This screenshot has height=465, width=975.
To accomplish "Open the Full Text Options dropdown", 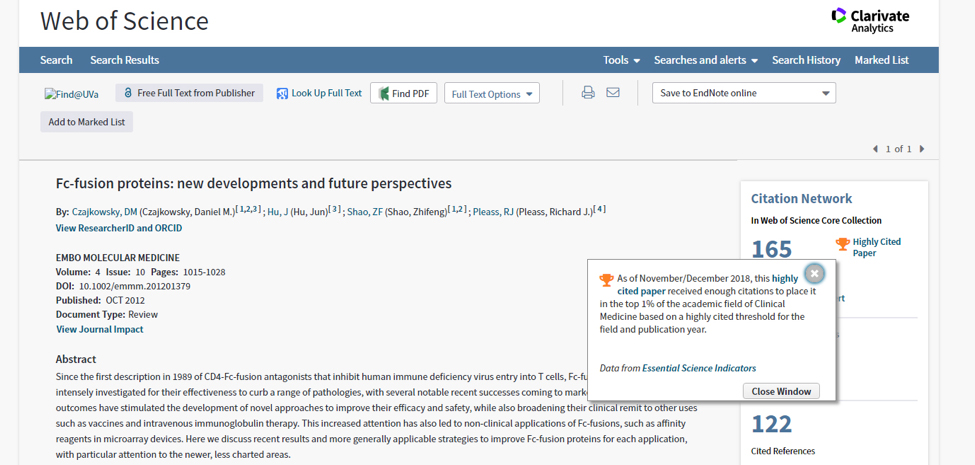I will [x=492, y=94].
